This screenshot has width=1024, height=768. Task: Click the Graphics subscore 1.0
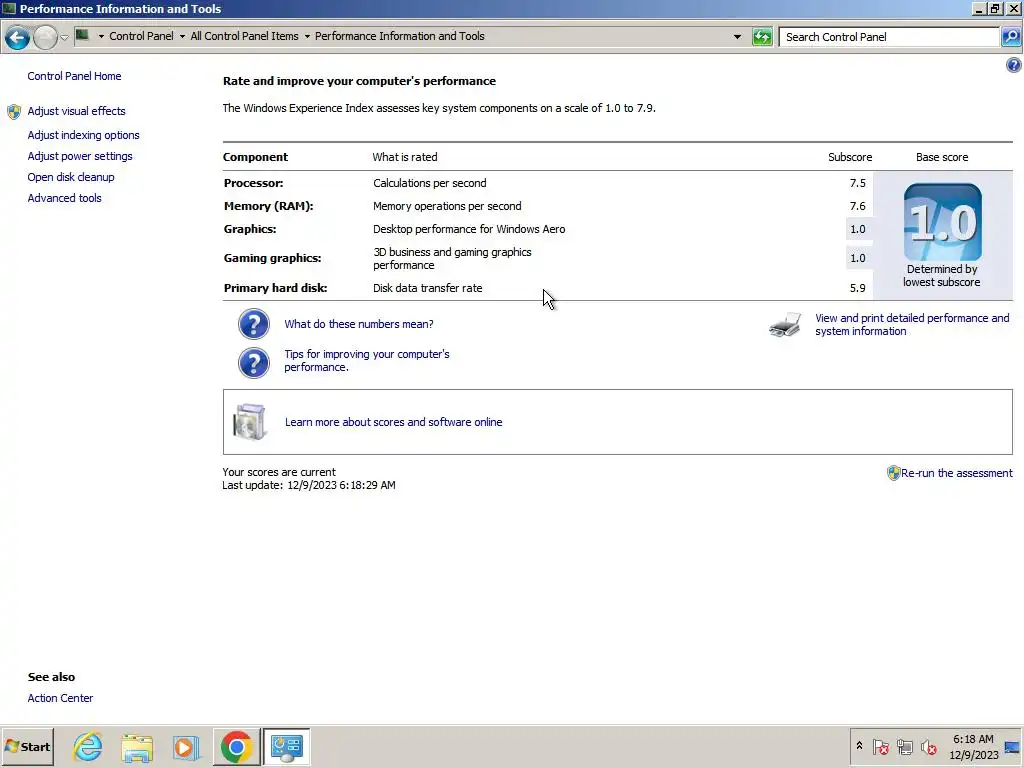pos(857,229)
